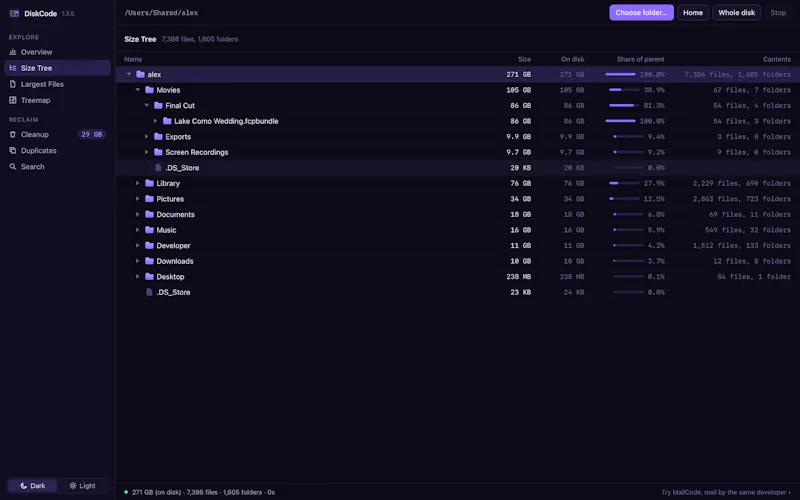Click the Whole disk button
Image resolution: width=800 pixels, height=500 pixels.
(x=736, y=13)
